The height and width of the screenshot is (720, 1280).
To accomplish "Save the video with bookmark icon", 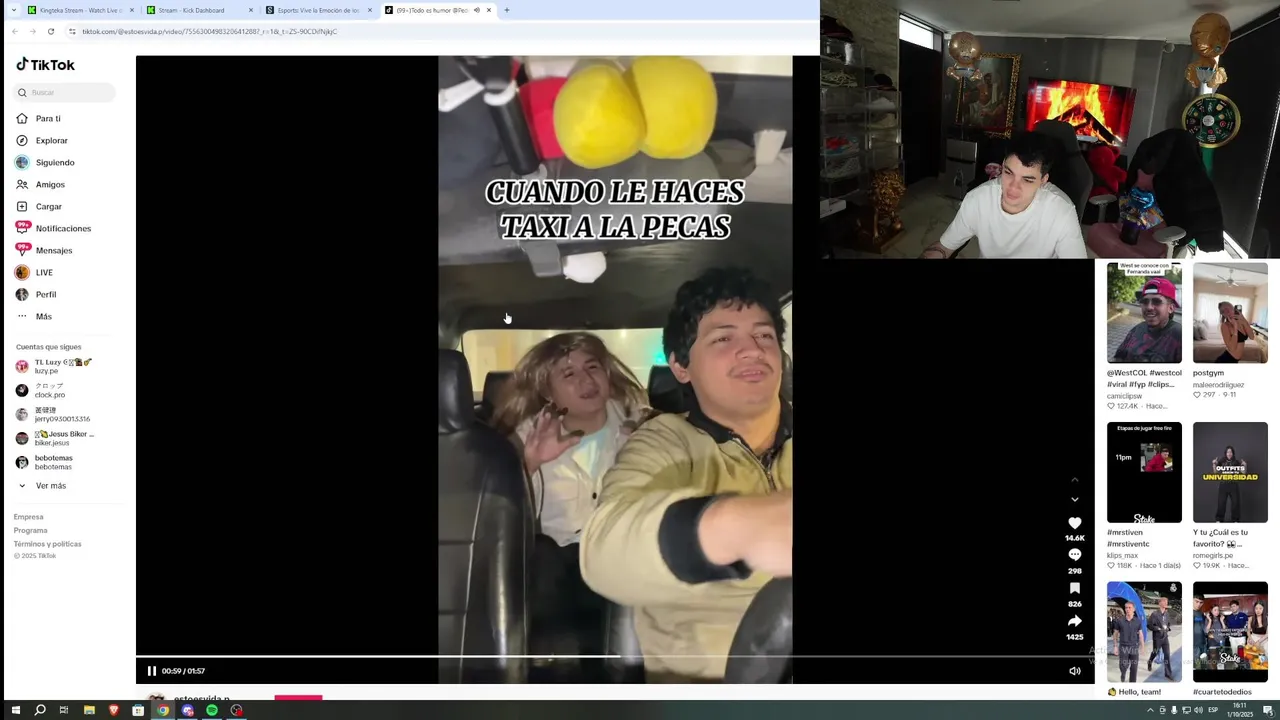I will [1075, 588].
